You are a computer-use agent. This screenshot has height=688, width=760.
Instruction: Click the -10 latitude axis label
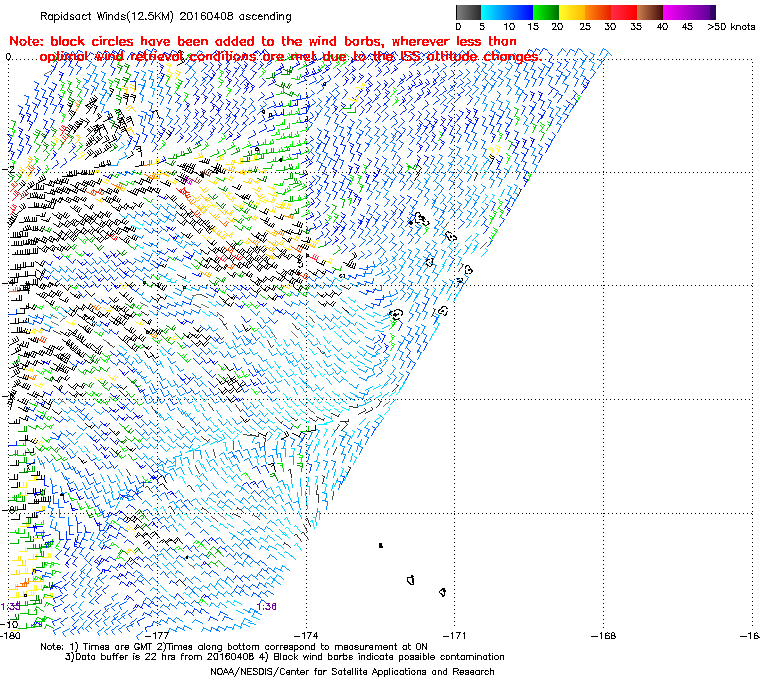(10, 624)
